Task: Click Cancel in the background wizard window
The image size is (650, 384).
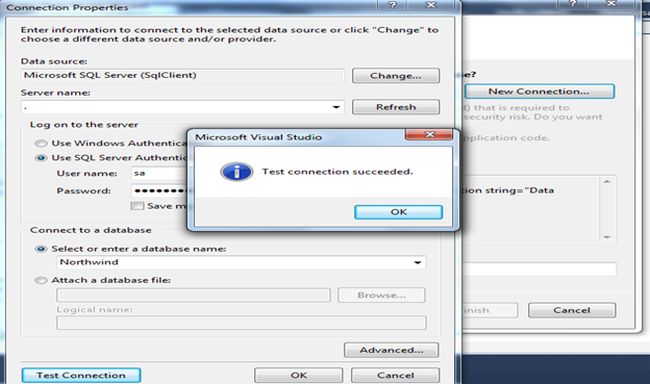Action: 572,310
